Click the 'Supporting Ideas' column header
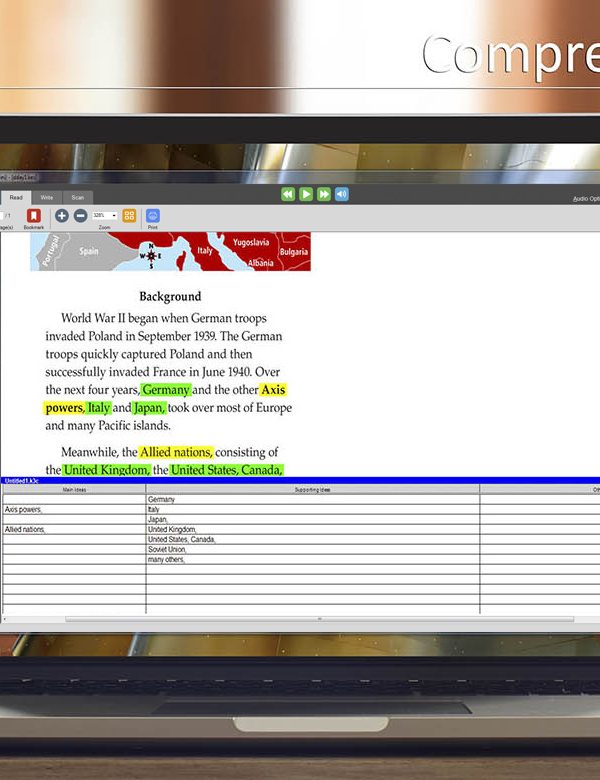Screen dimensions: 600x780 (x=312, y=490)
